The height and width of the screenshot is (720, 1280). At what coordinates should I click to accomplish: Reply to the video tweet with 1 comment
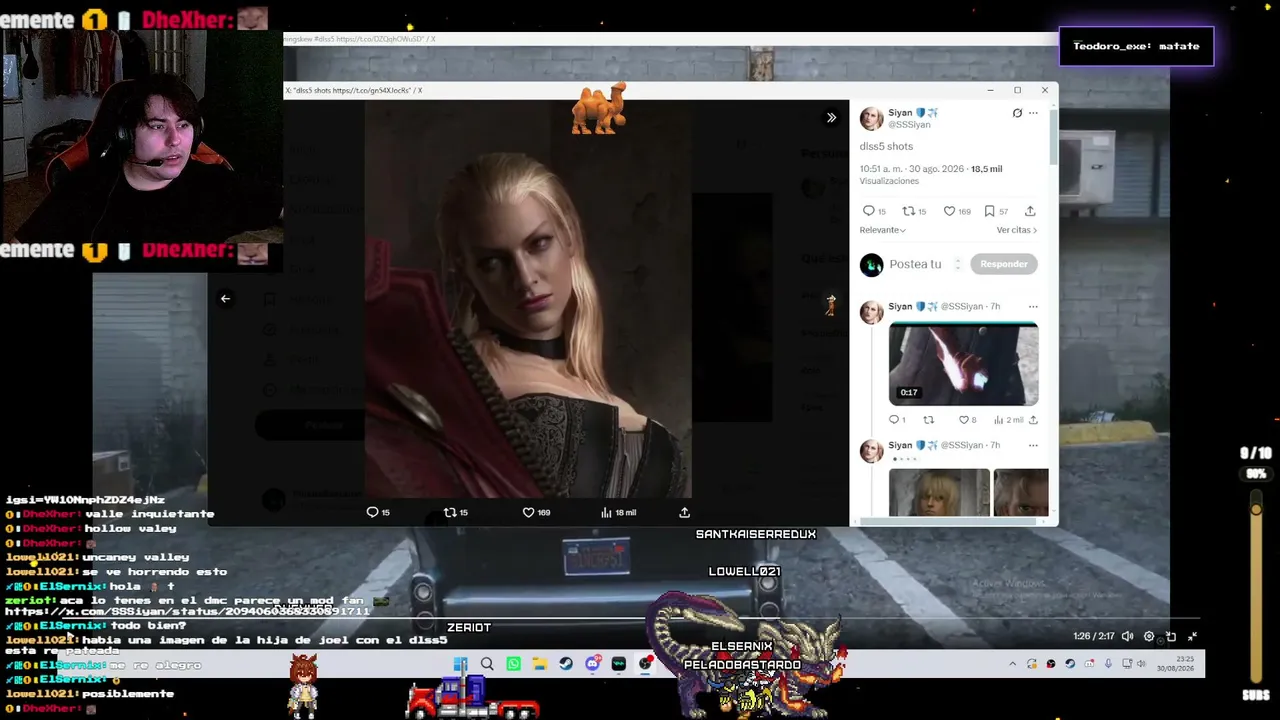coord(897,420)
